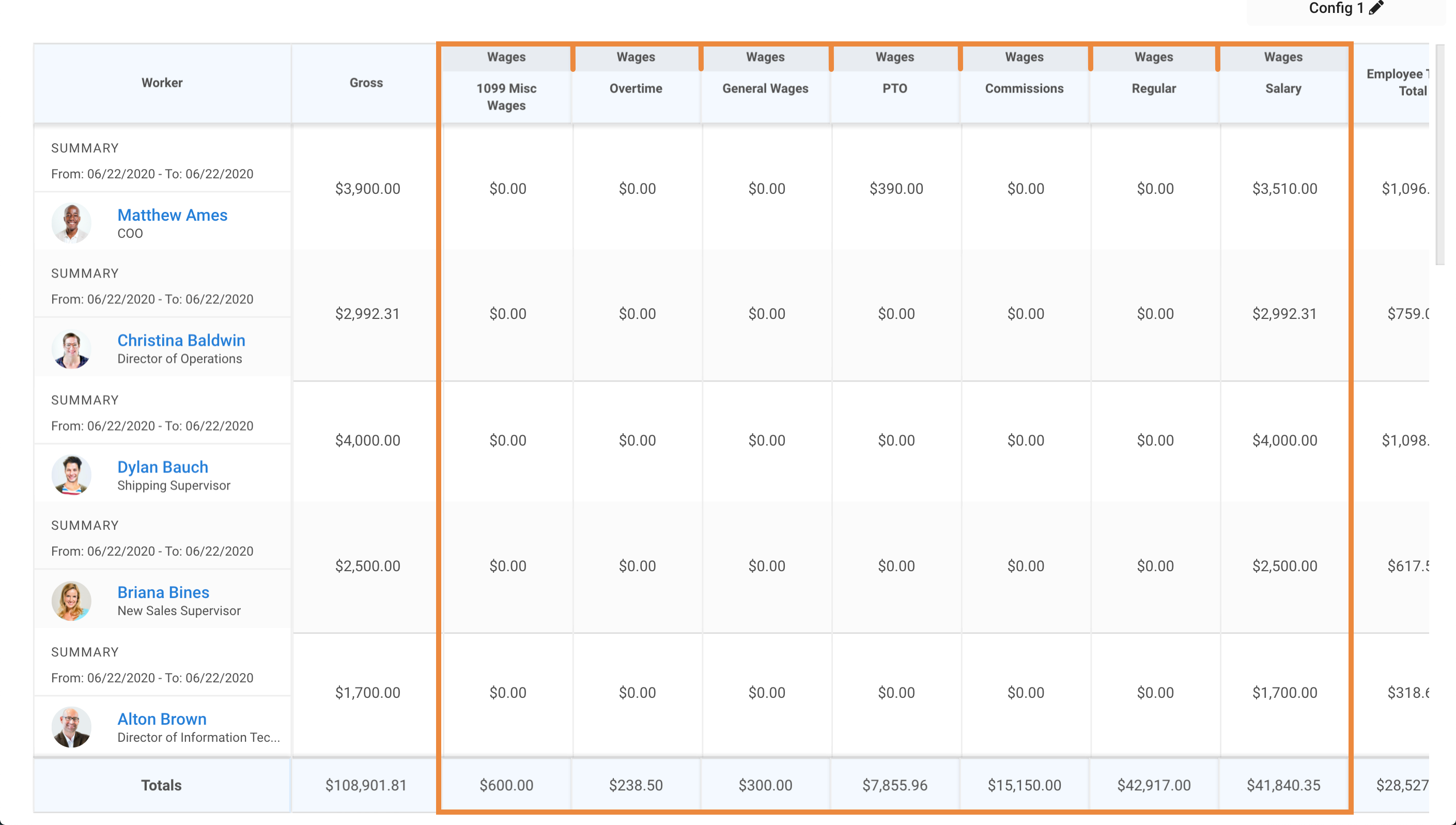Click the PTO column header
Screen dimensions: 1456x825
point(895,88)
